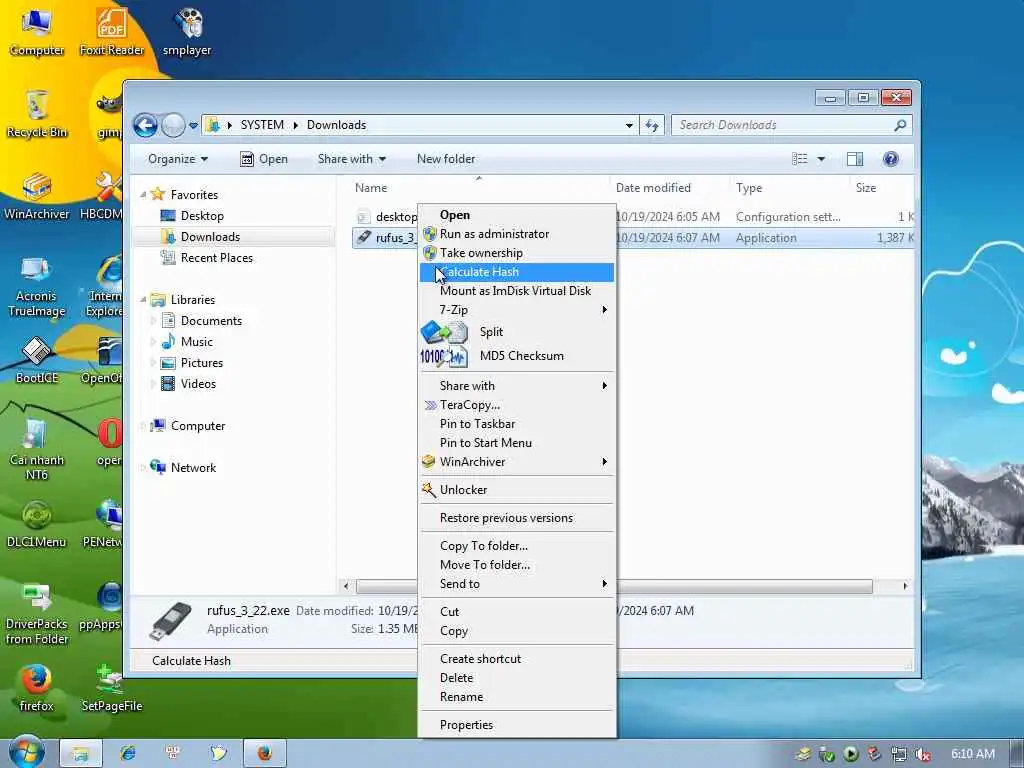
Task: Click the Forward navigation button
Action: tap(172, 125)
